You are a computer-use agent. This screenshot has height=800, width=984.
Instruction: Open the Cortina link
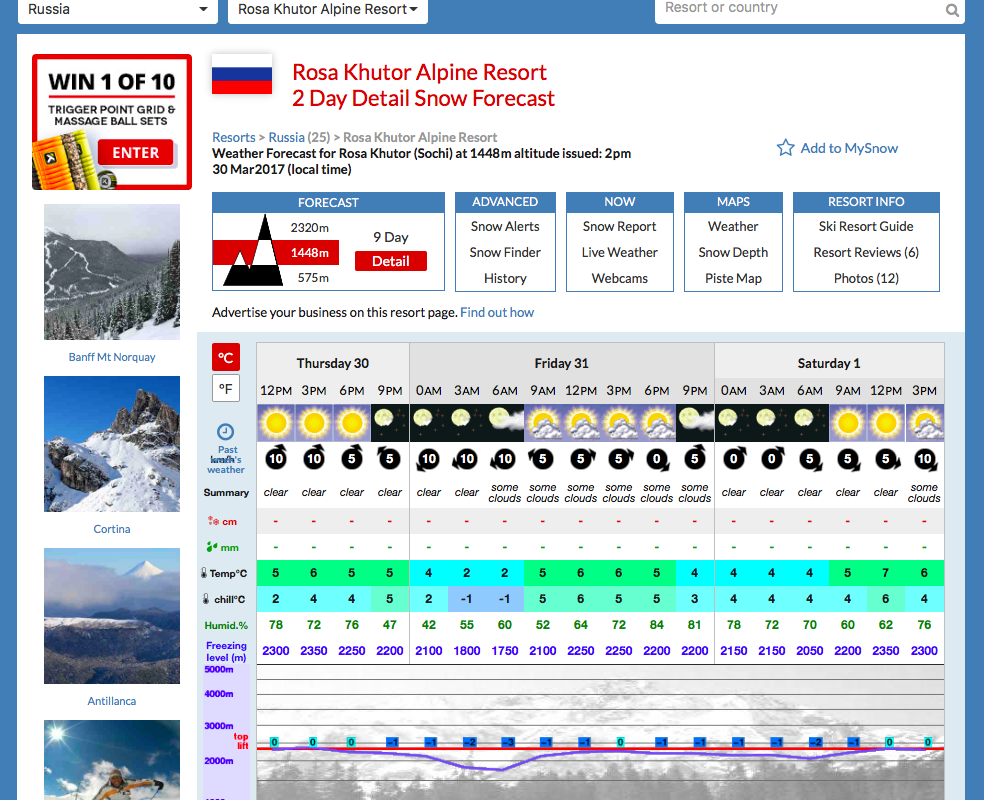click(112, 529)
